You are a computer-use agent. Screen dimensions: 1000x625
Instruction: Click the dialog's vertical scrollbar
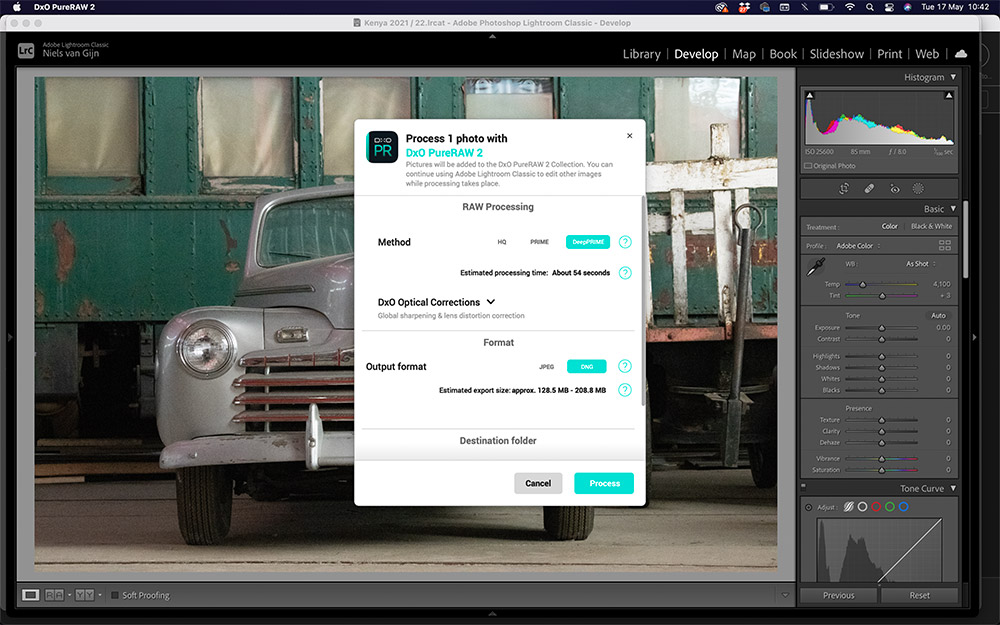point(643,300)
